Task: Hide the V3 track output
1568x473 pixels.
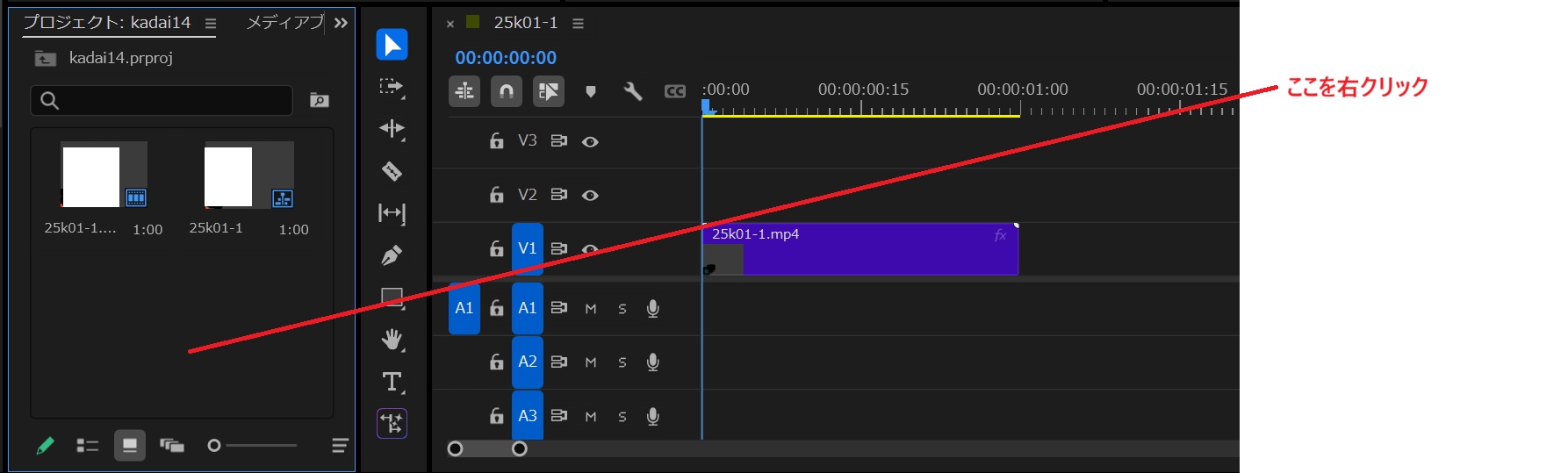Action: click(590, 141)
